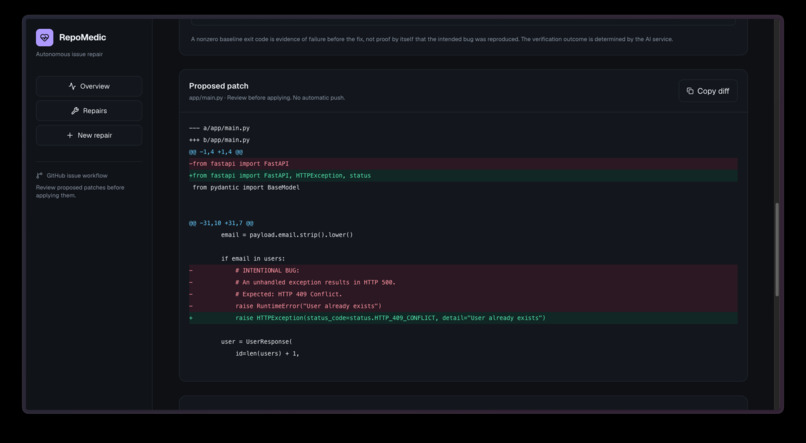Copy the diff with Copy diff button

[708, 91]
